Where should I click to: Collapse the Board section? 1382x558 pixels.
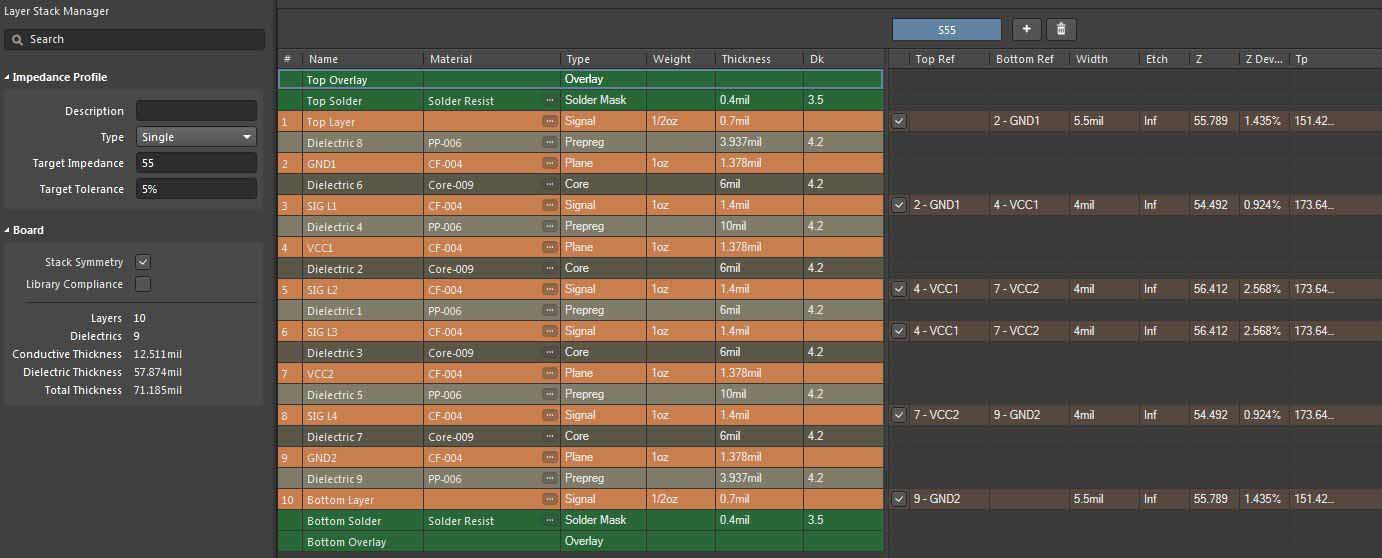(x=8, y=230)
